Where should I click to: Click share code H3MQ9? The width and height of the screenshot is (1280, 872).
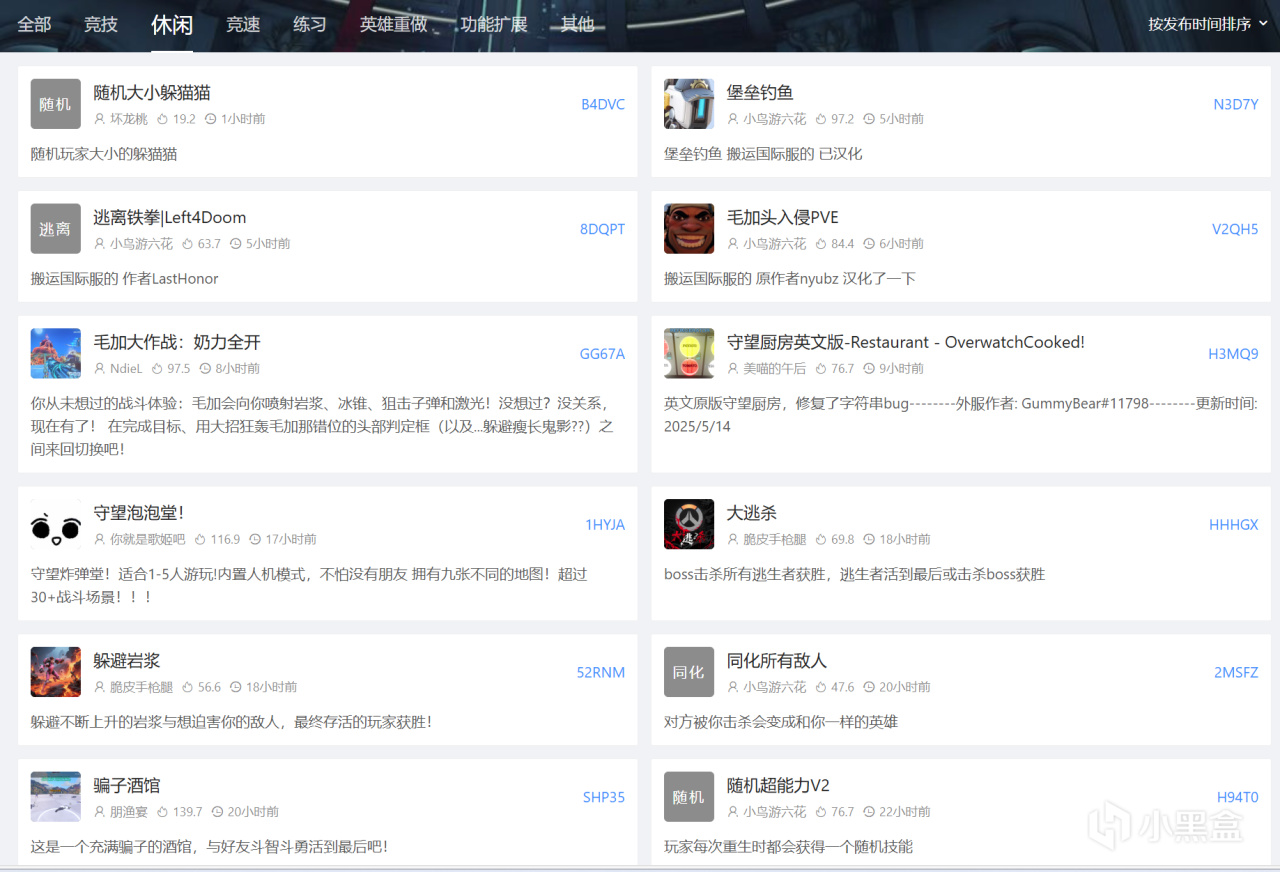coord(1233,354)
